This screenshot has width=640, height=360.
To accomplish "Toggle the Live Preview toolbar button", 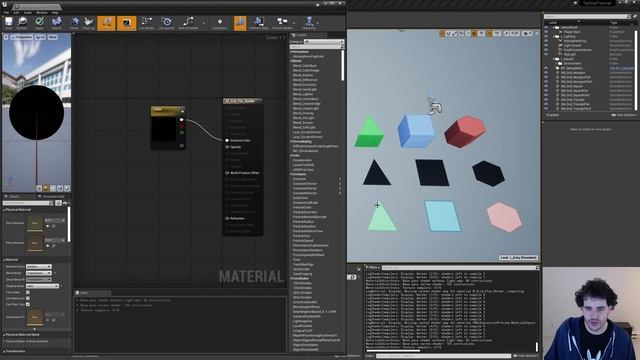I will 127,23.
